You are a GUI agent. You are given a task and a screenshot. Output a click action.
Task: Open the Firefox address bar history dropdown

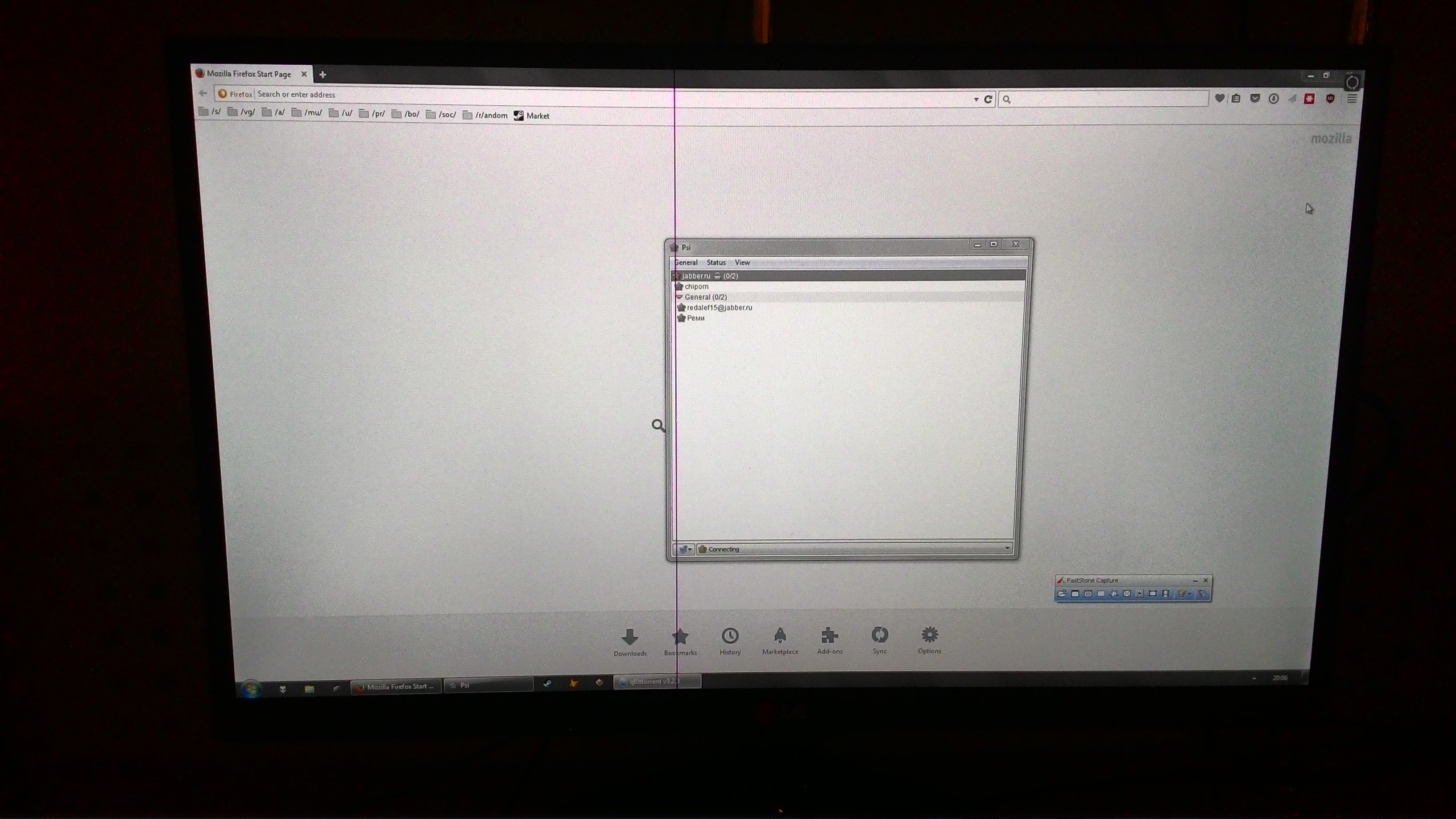(976, 99)
